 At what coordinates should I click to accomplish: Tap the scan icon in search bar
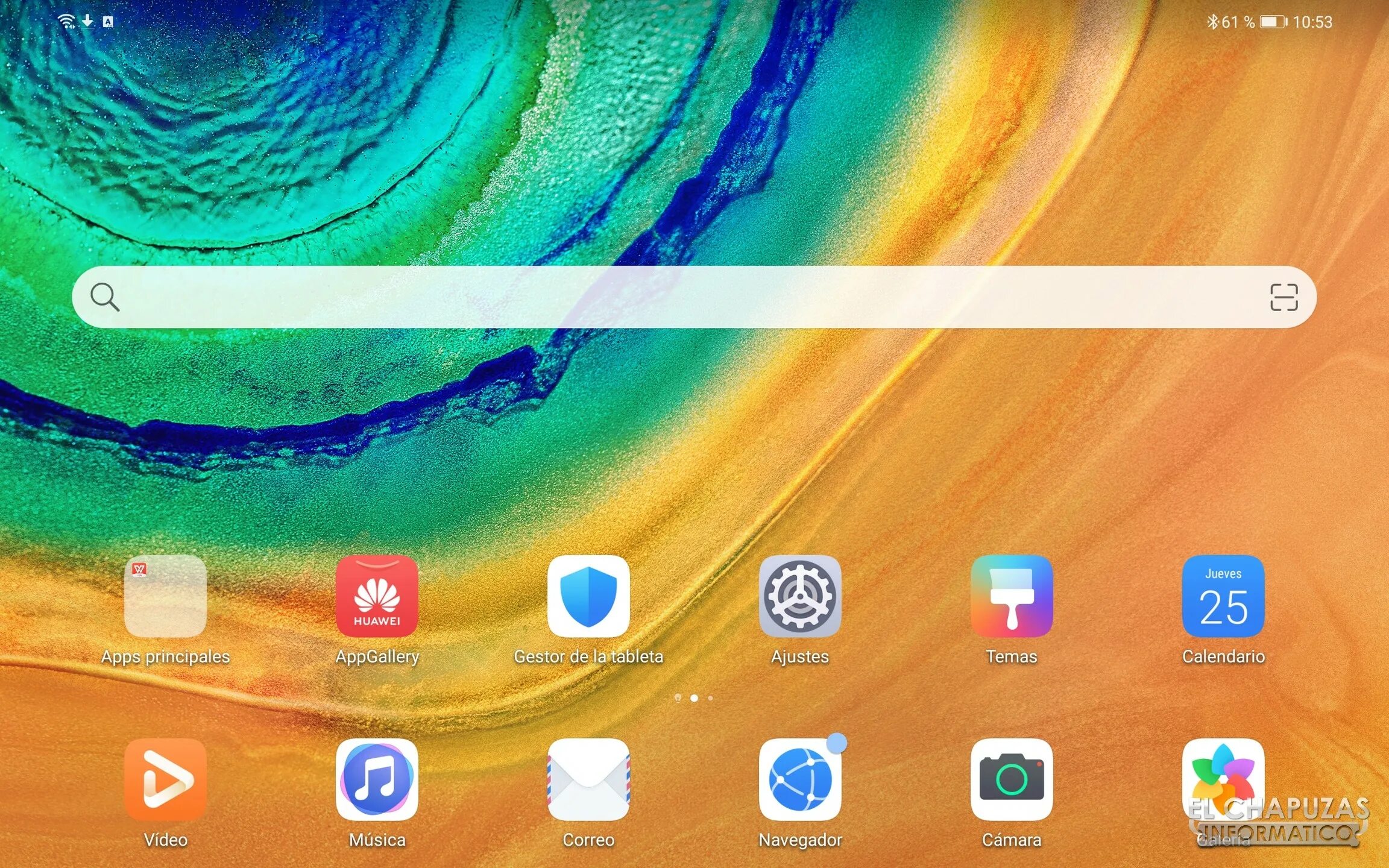click(x=1283, y=297)
